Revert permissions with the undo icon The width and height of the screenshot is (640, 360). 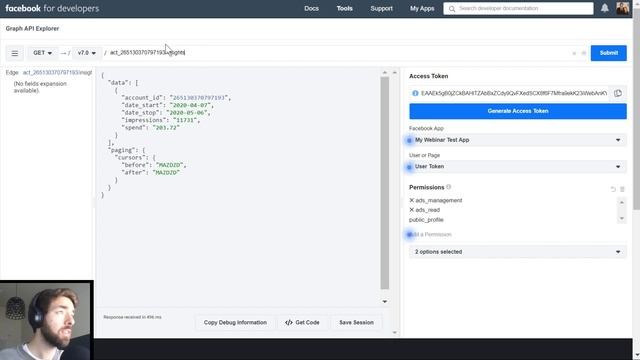[x=613, y=189]
